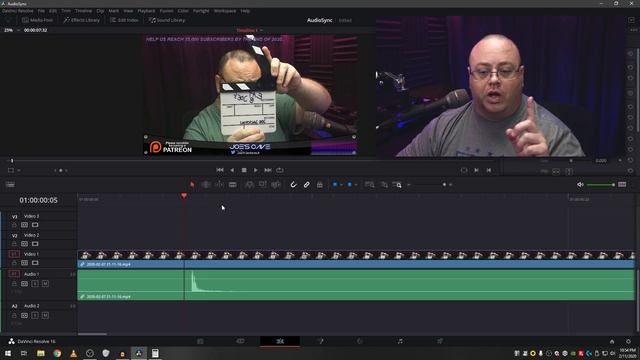This screenshot has width=640, height=360.
Task: Disable Video 1 track visibility
Action: (35, 263)
